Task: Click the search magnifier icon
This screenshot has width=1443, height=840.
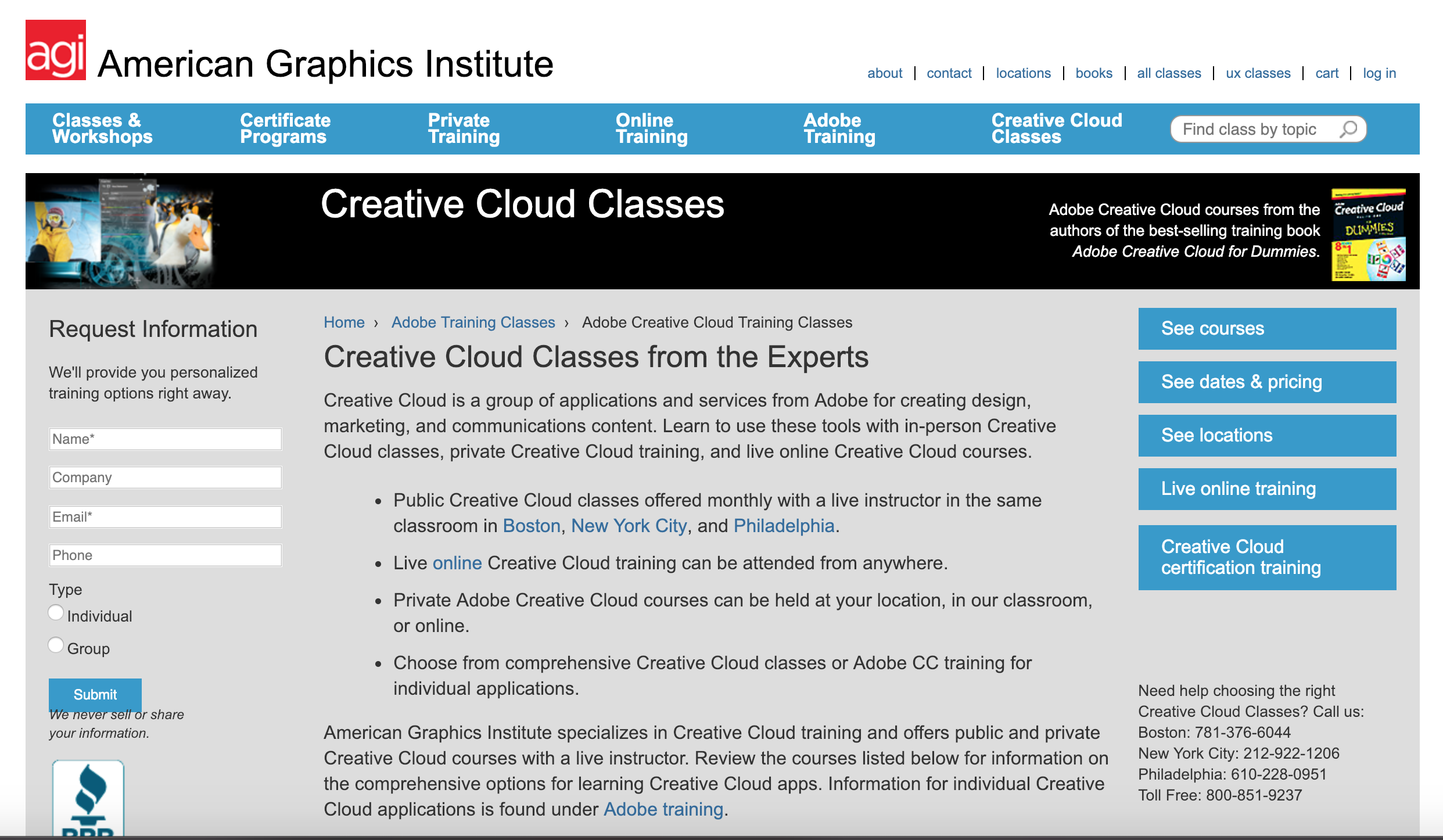Action: point(1348,129)
